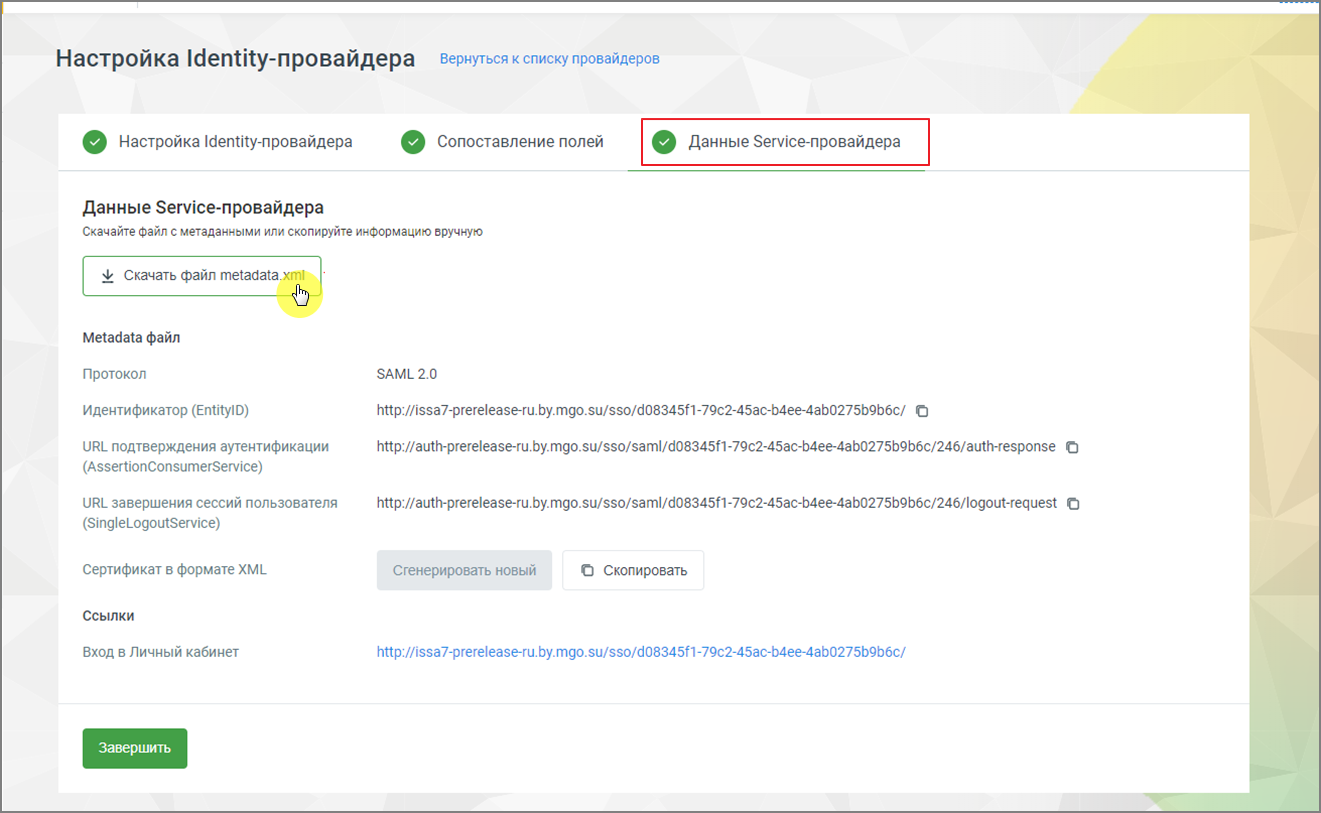Click URL подтверждения аутентификации label

(x=206, y=457)
